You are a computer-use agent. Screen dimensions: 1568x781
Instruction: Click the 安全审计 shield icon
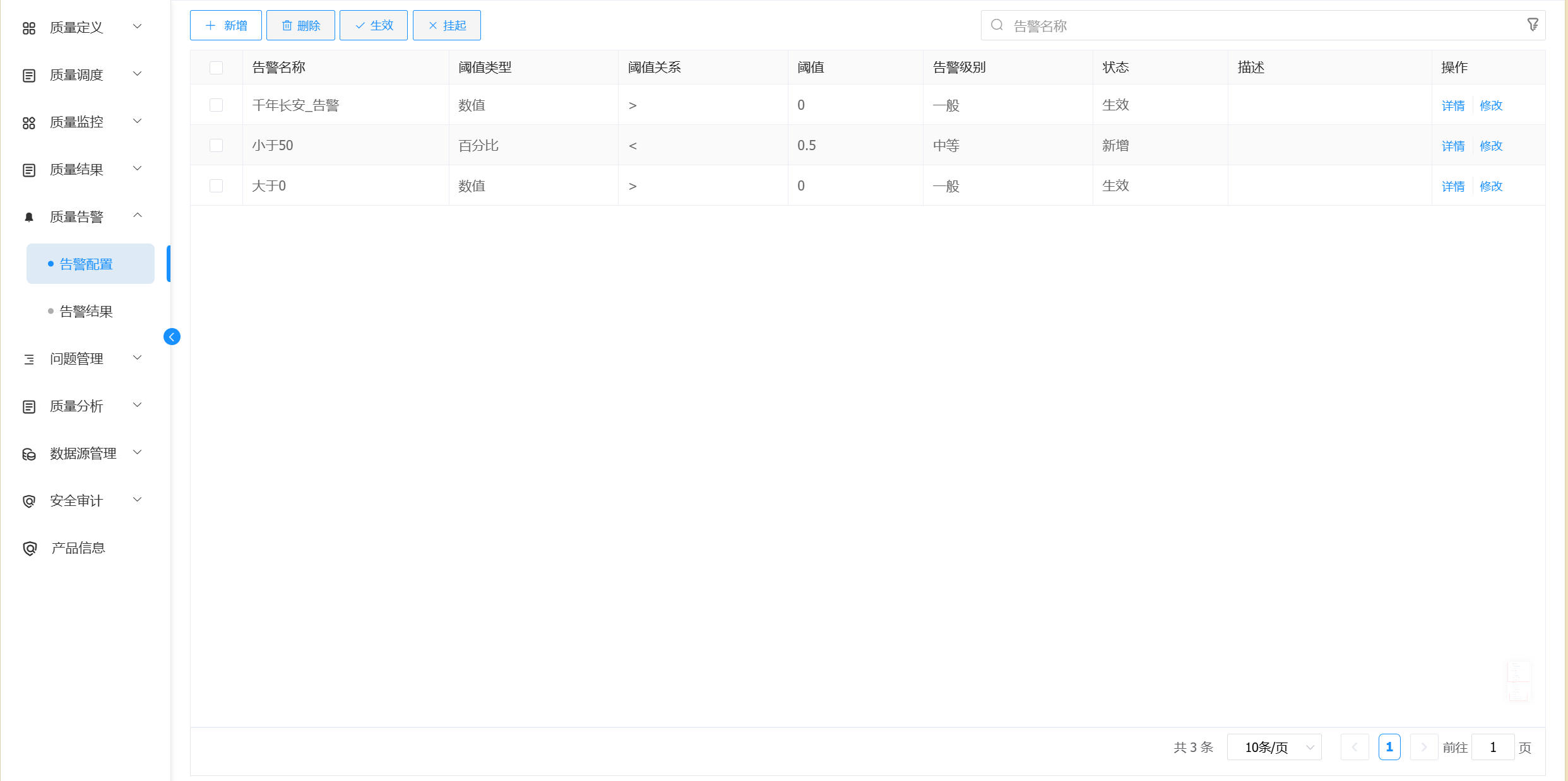pyautogui.click(x=29, y=501)
